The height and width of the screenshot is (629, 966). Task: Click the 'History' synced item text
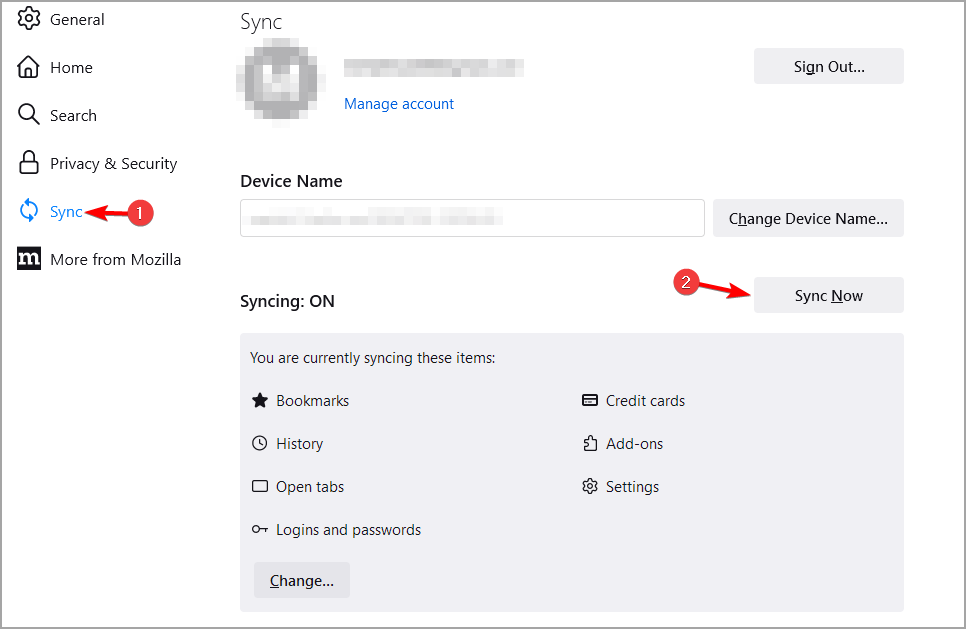tap(299, 444)
